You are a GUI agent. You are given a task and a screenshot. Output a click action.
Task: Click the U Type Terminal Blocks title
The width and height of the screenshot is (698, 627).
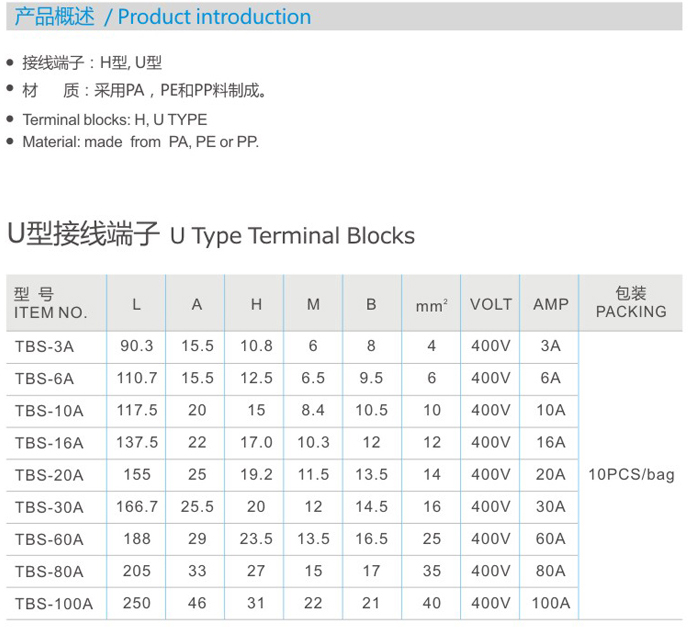[x=210, y=236]
